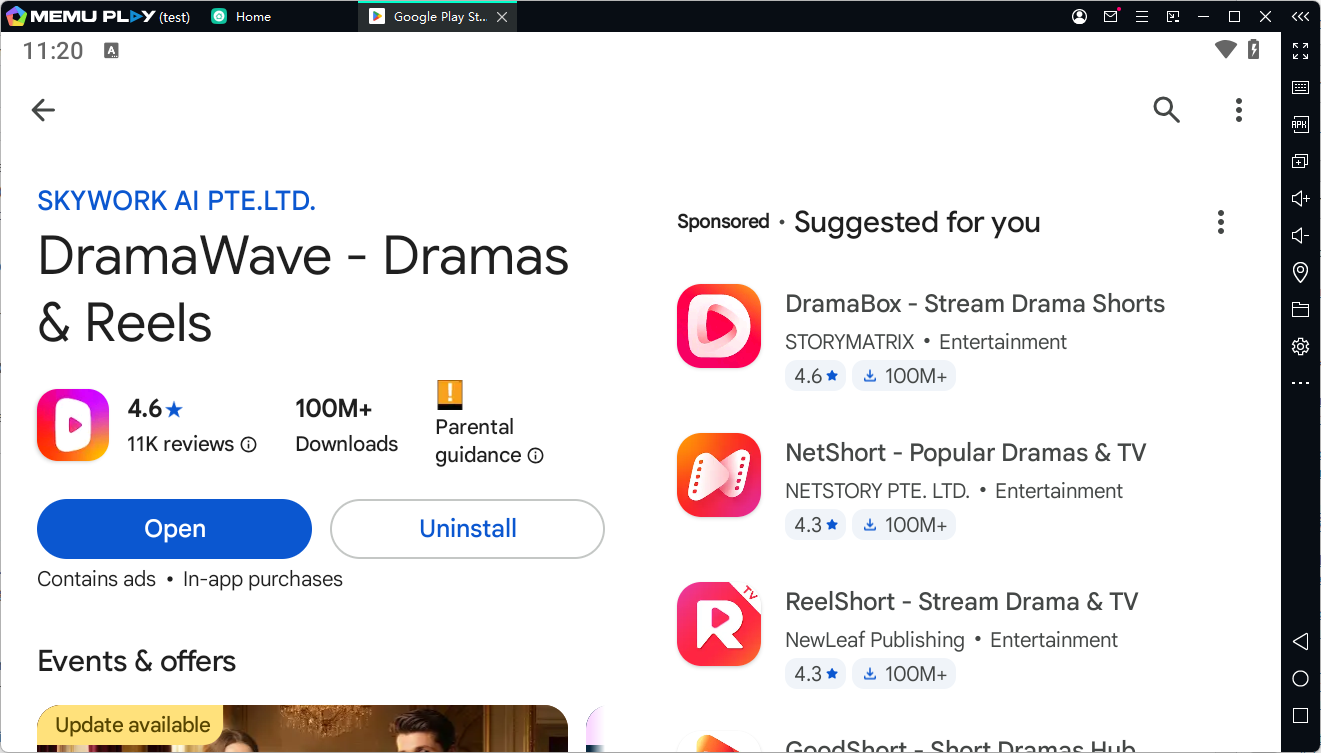Image resolution: width=1321 pixels, height=753 pixels.
Task: Open DramaBox - Stream Drama Shorts listing
Action: [x=975, y=304]
